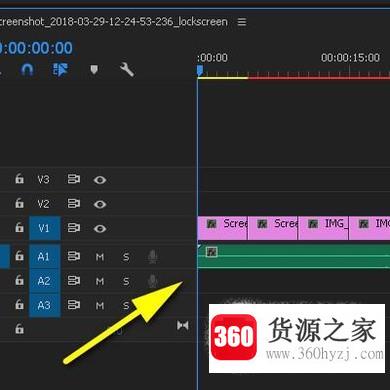The image size is (390, 390).
Task: Toggle sync lock on track V3
Action: pos(74,179)
